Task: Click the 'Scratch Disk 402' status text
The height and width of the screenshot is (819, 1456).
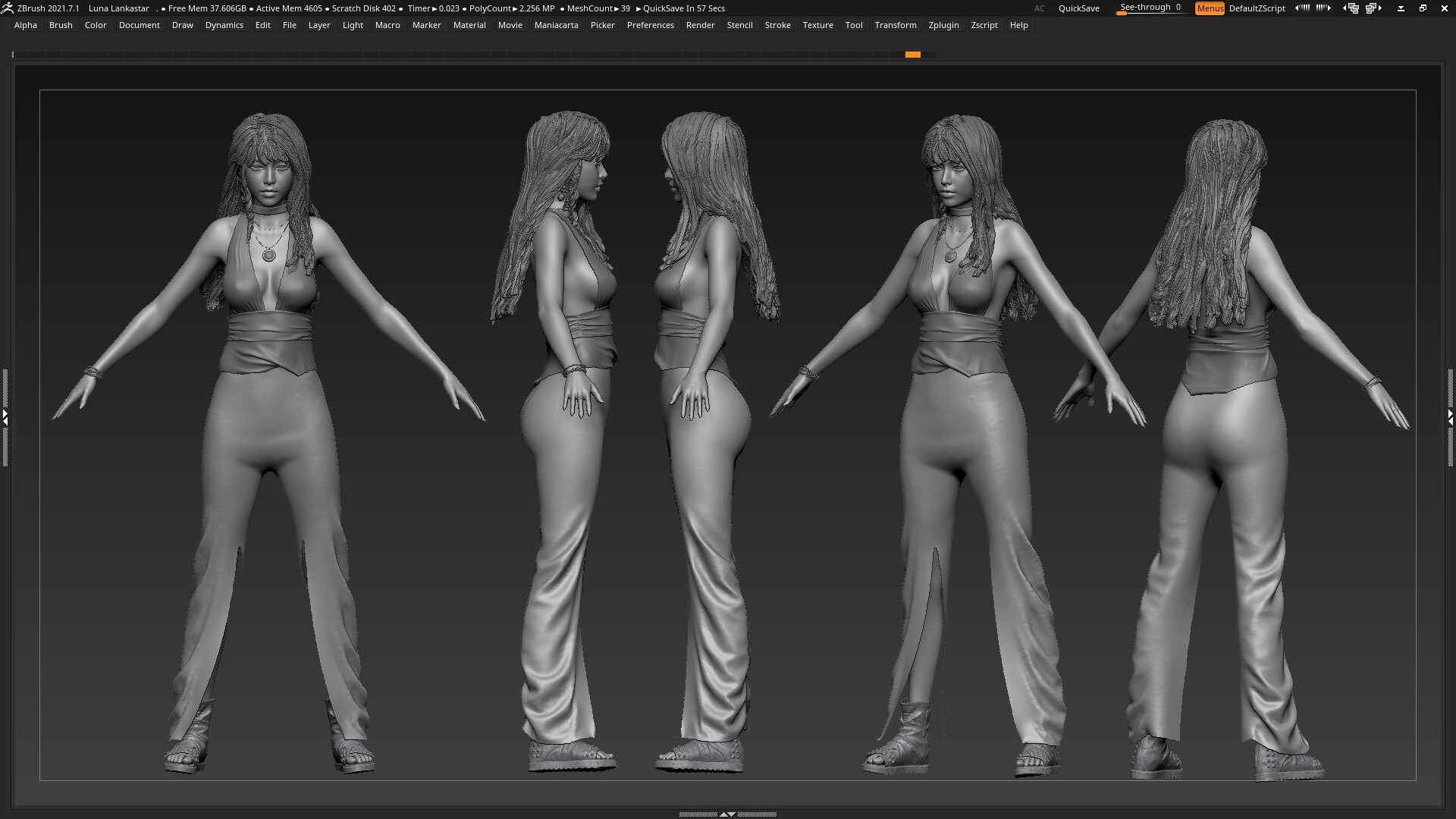Action: coord(364,8)
